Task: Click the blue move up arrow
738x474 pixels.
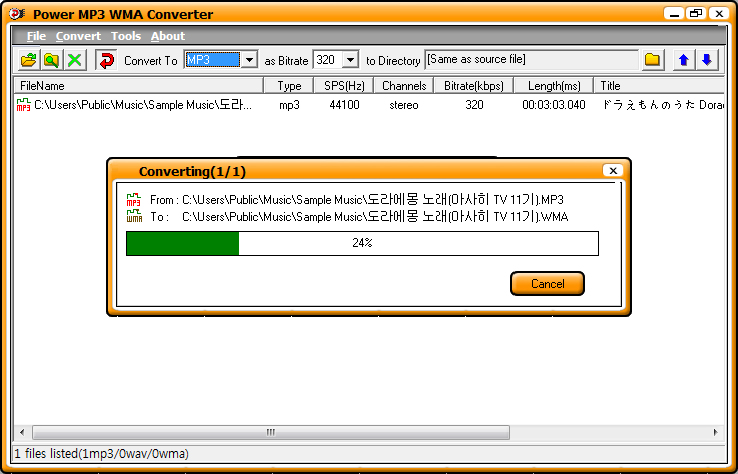Action: pyautogui.click(x=684, y=60)
